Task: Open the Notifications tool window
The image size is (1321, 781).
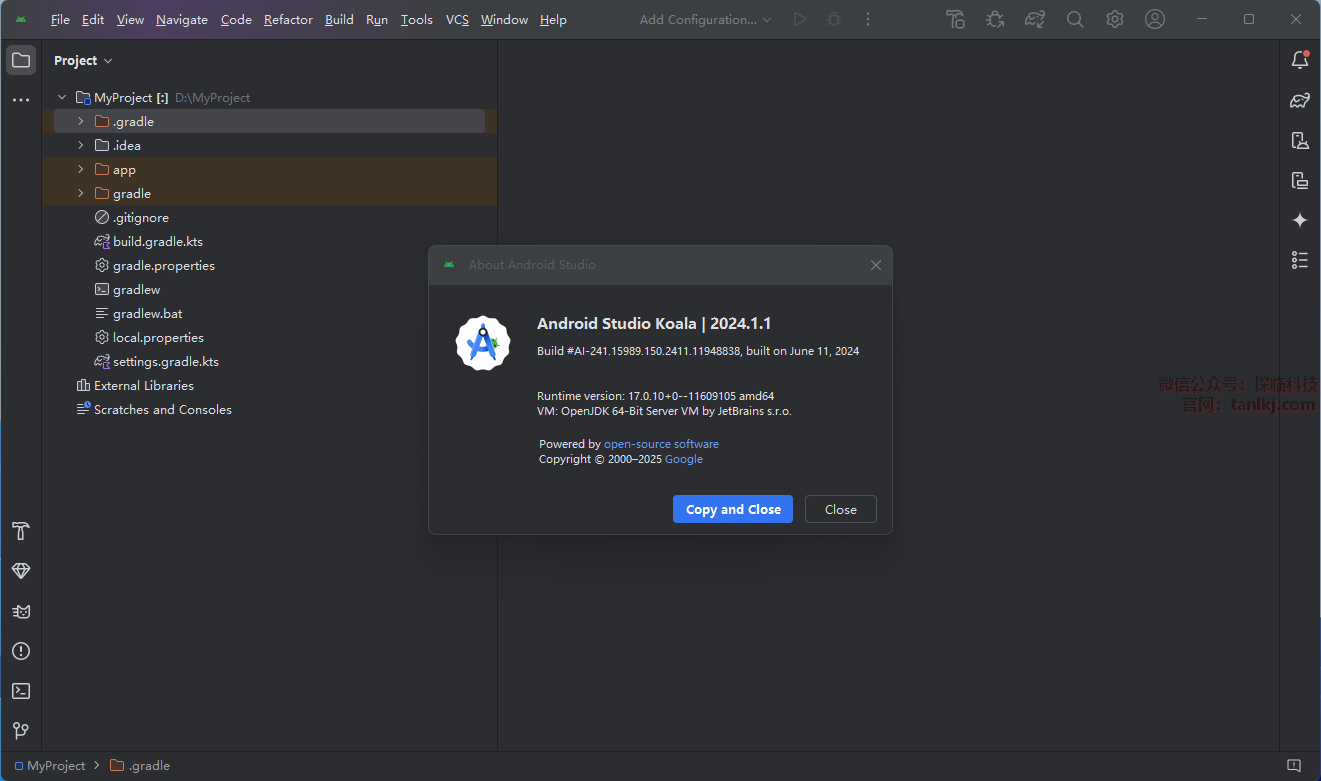Action: (1299, 60)
